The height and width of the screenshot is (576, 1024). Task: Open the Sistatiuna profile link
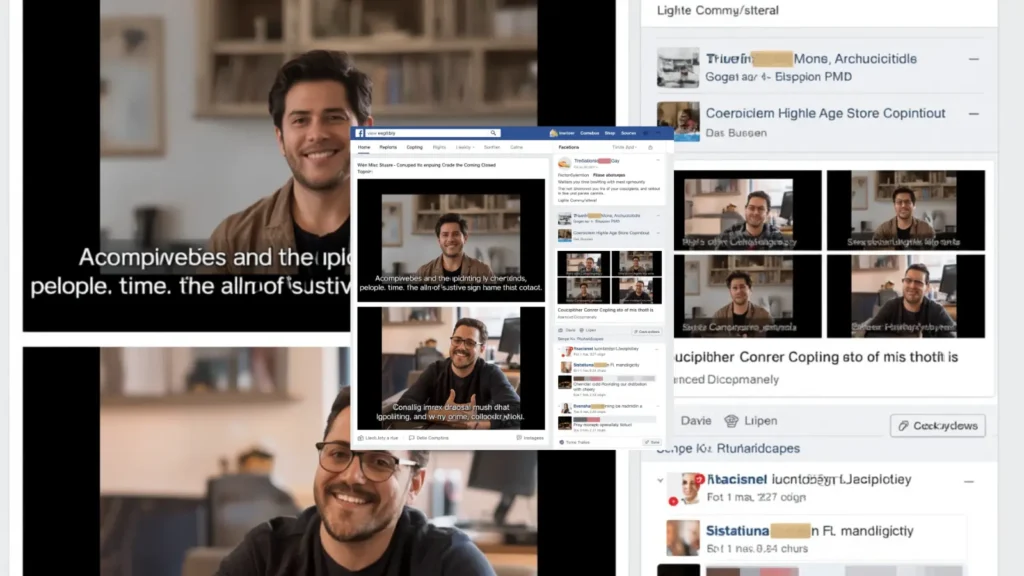pyautogui.click(x=737, y=531)
